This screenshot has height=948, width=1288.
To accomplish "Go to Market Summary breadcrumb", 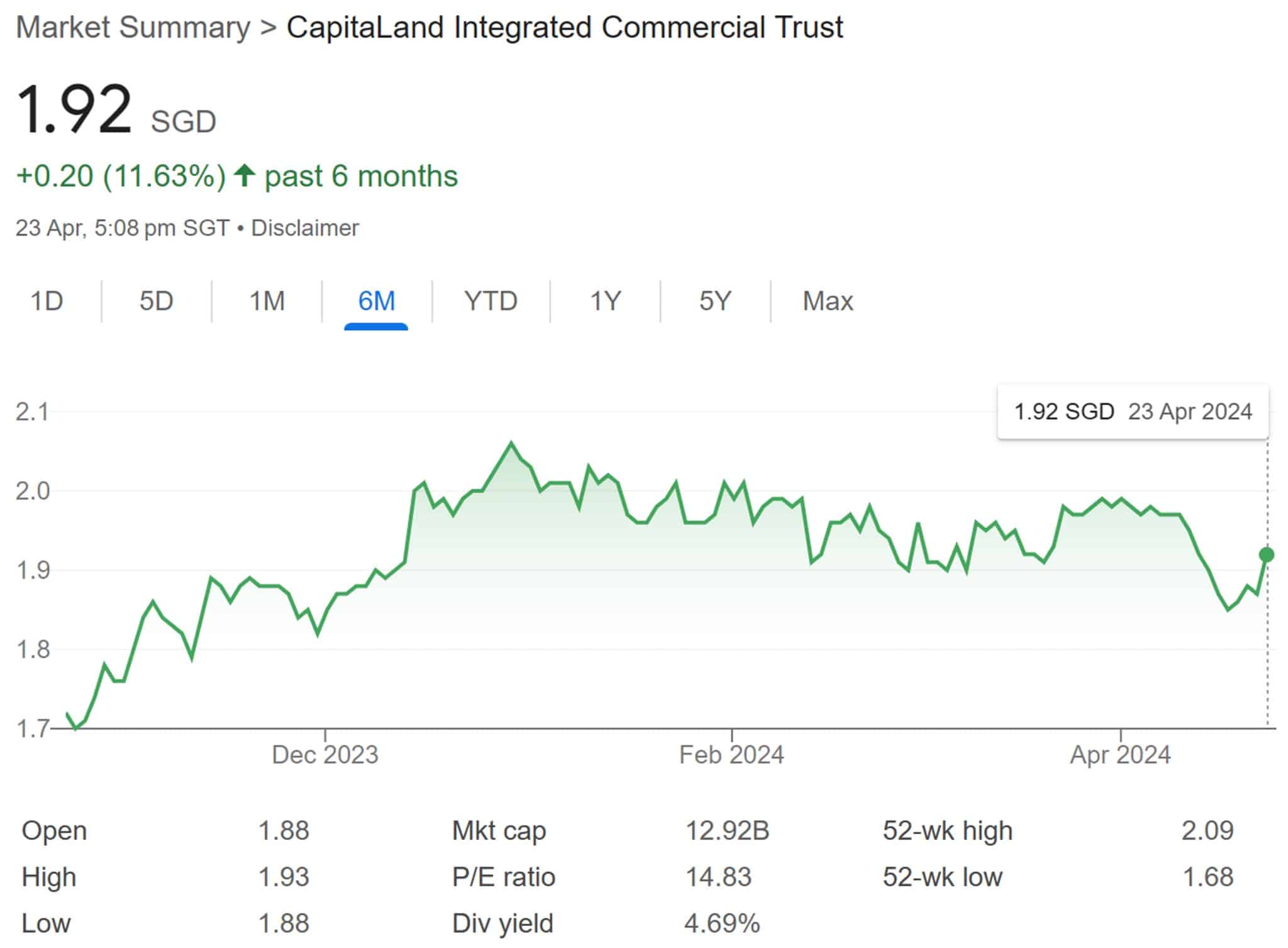I will (x=133, y=28).
